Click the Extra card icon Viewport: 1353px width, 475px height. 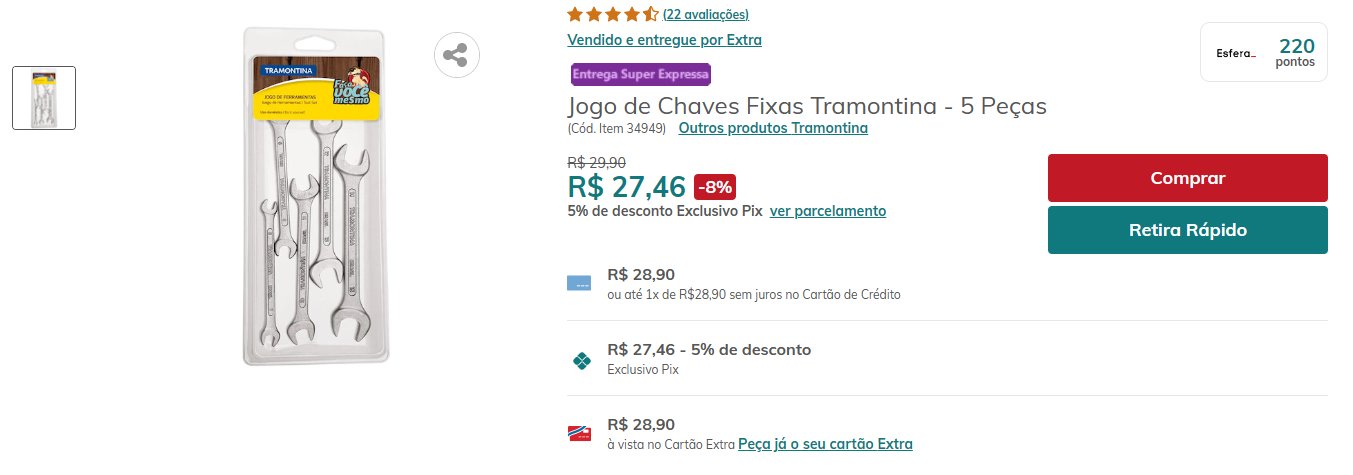tap(579, 433)
